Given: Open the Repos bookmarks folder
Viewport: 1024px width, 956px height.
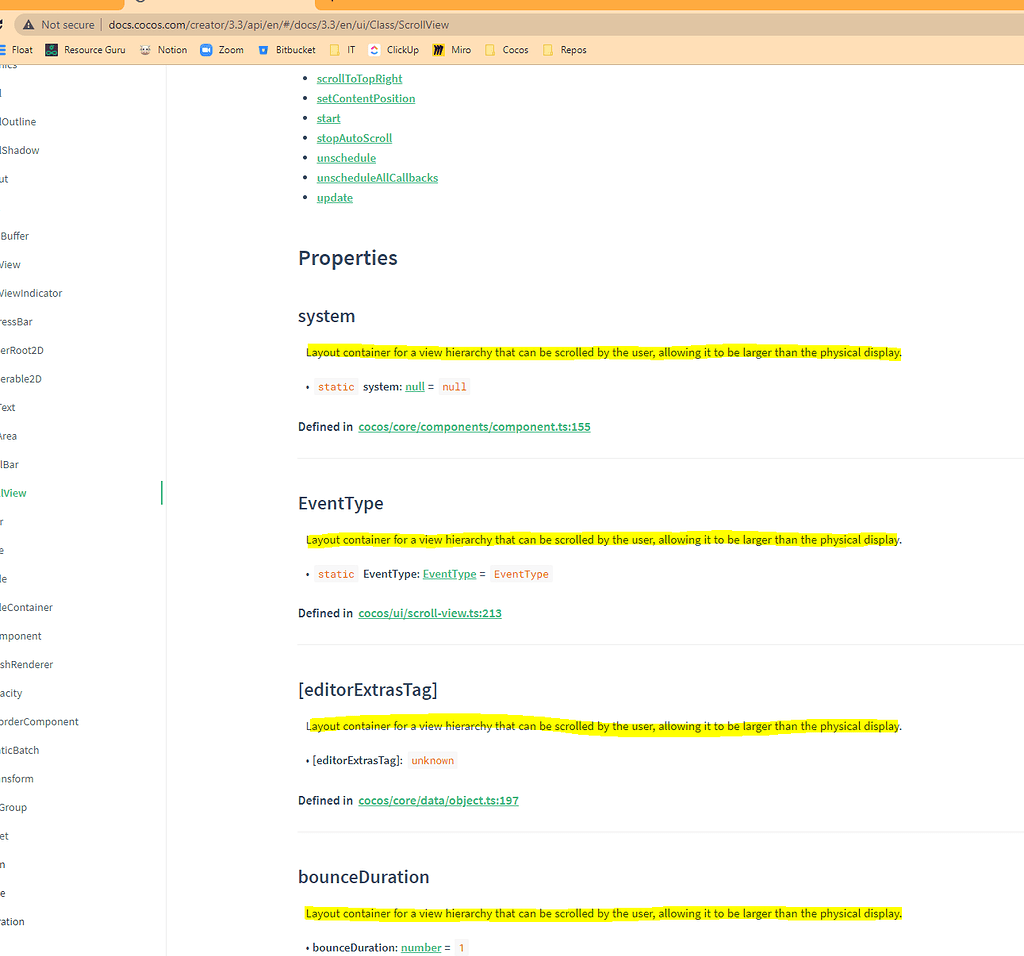Looking at the screenshot, I should pyautogui.click(x=565, y=50).
